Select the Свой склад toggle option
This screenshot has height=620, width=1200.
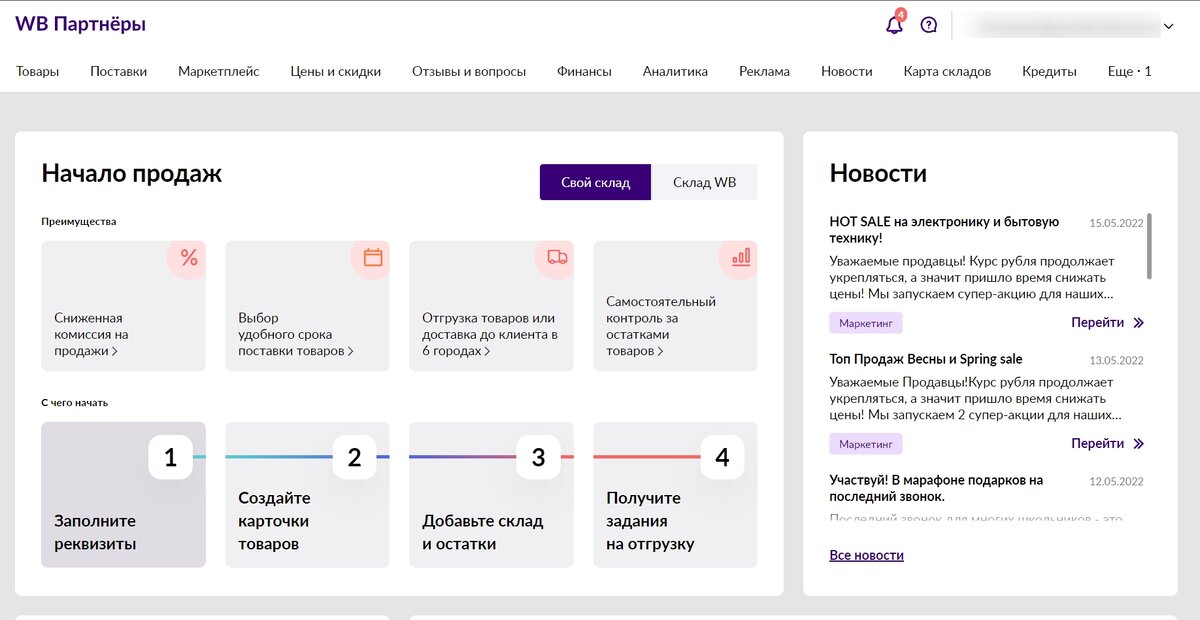[x=596, y=182]
